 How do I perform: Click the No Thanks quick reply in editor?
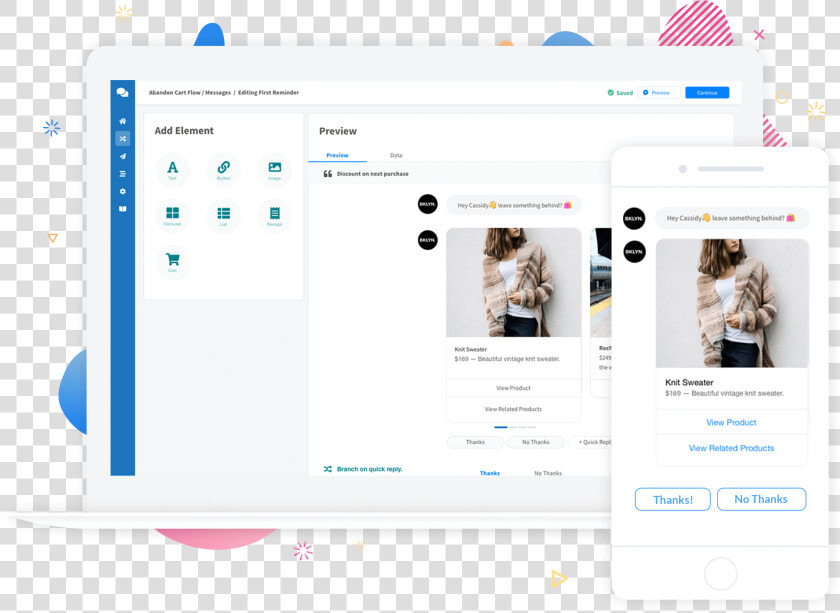pos(536,442)
